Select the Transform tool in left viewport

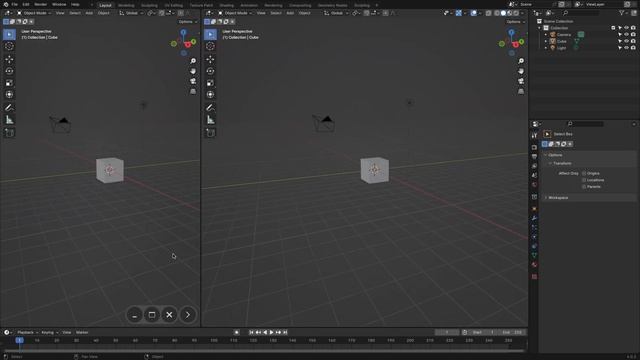[x=9, y=95]
